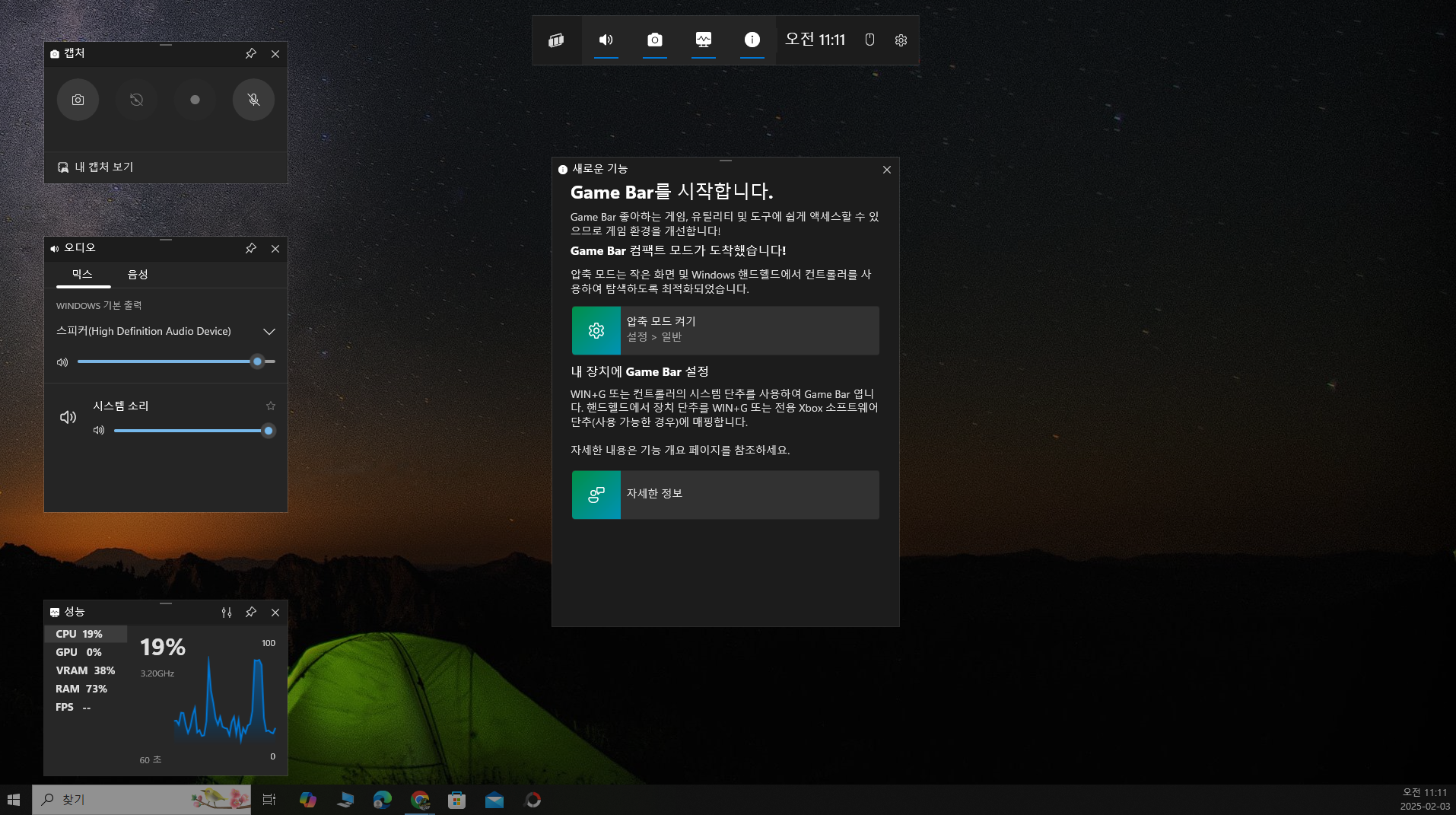Viewport: 1456px width, 815px height.
Task: Select the VRAM 38% metric row
Action: (86, 671)
